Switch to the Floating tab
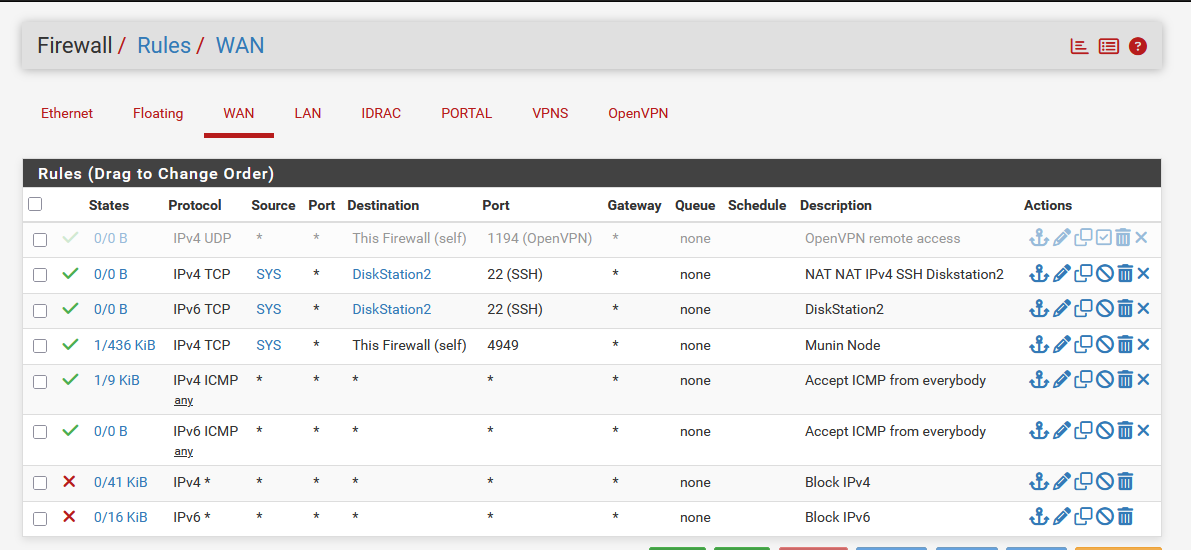The image size is (1191, 550). [x=158, y=114]
